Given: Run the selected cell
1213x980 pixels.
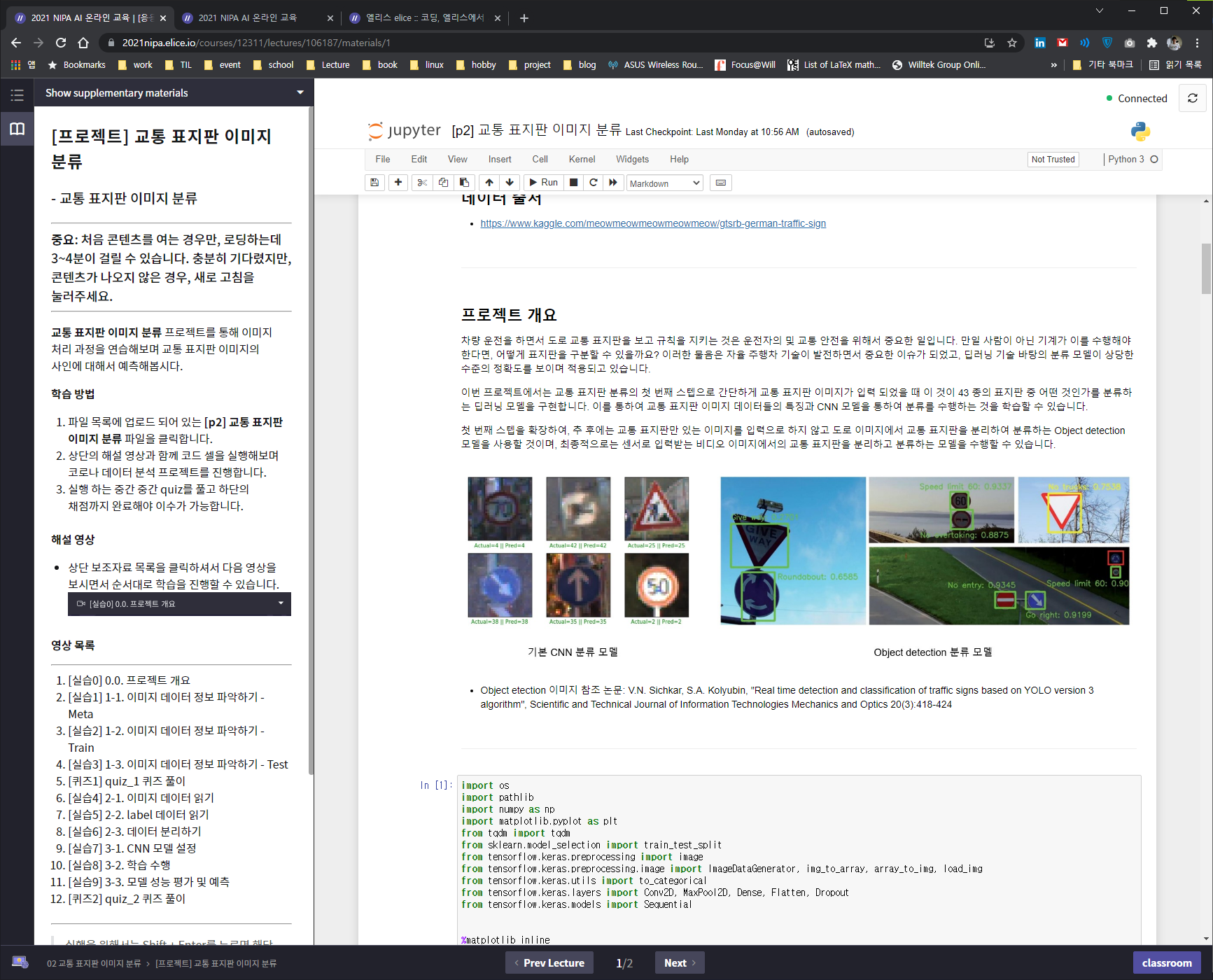Looking at the screenshot, I should pos(543,183).
